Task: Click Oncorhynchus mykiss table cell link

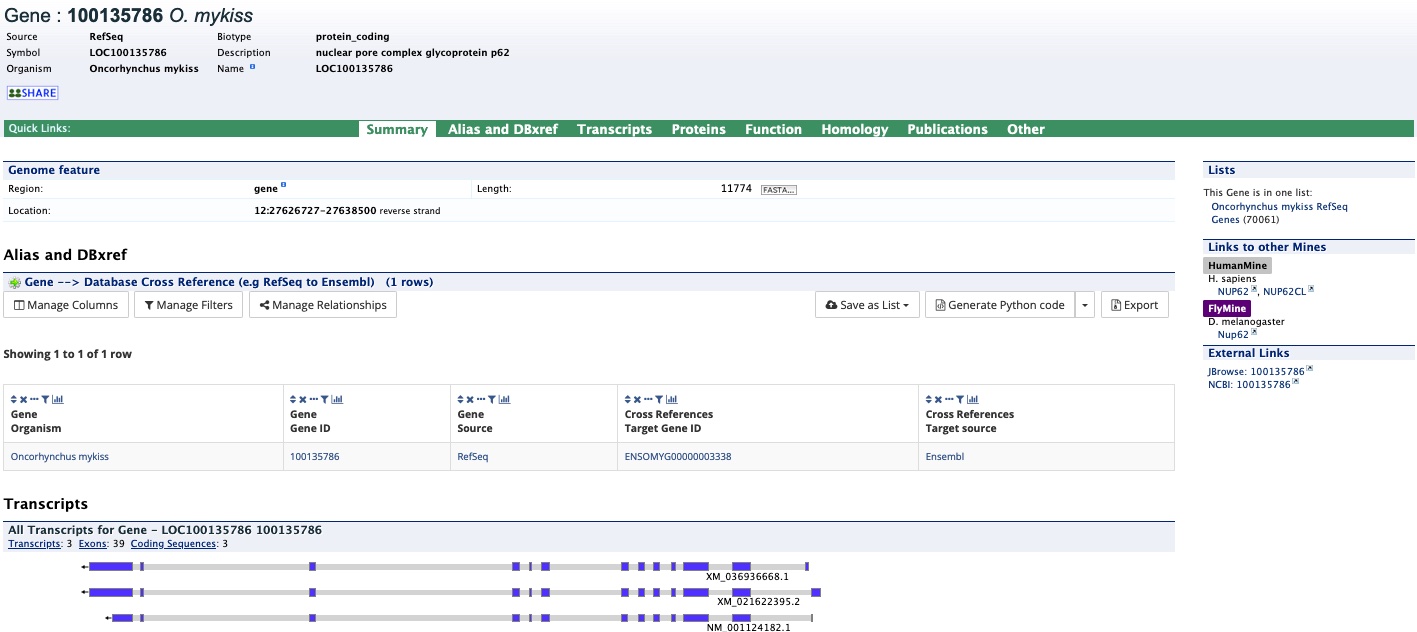Action: [60, 456]
